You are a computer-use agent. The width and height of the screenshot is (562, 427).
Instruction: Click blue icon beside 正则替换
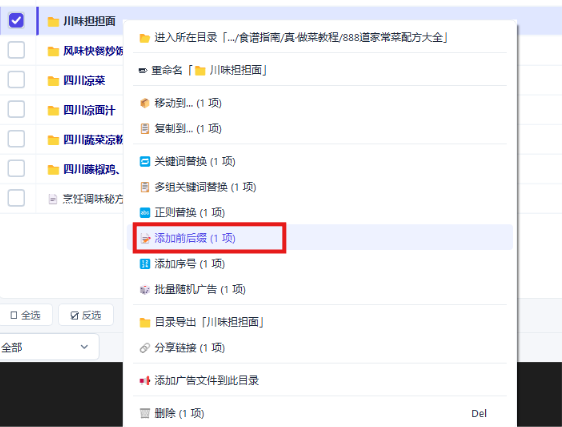144,213
